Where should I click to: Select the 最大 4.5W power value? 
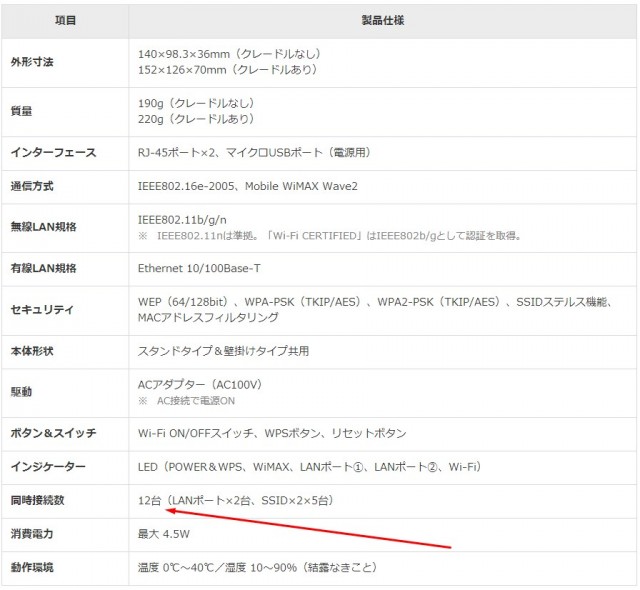(x=162, y=533)
